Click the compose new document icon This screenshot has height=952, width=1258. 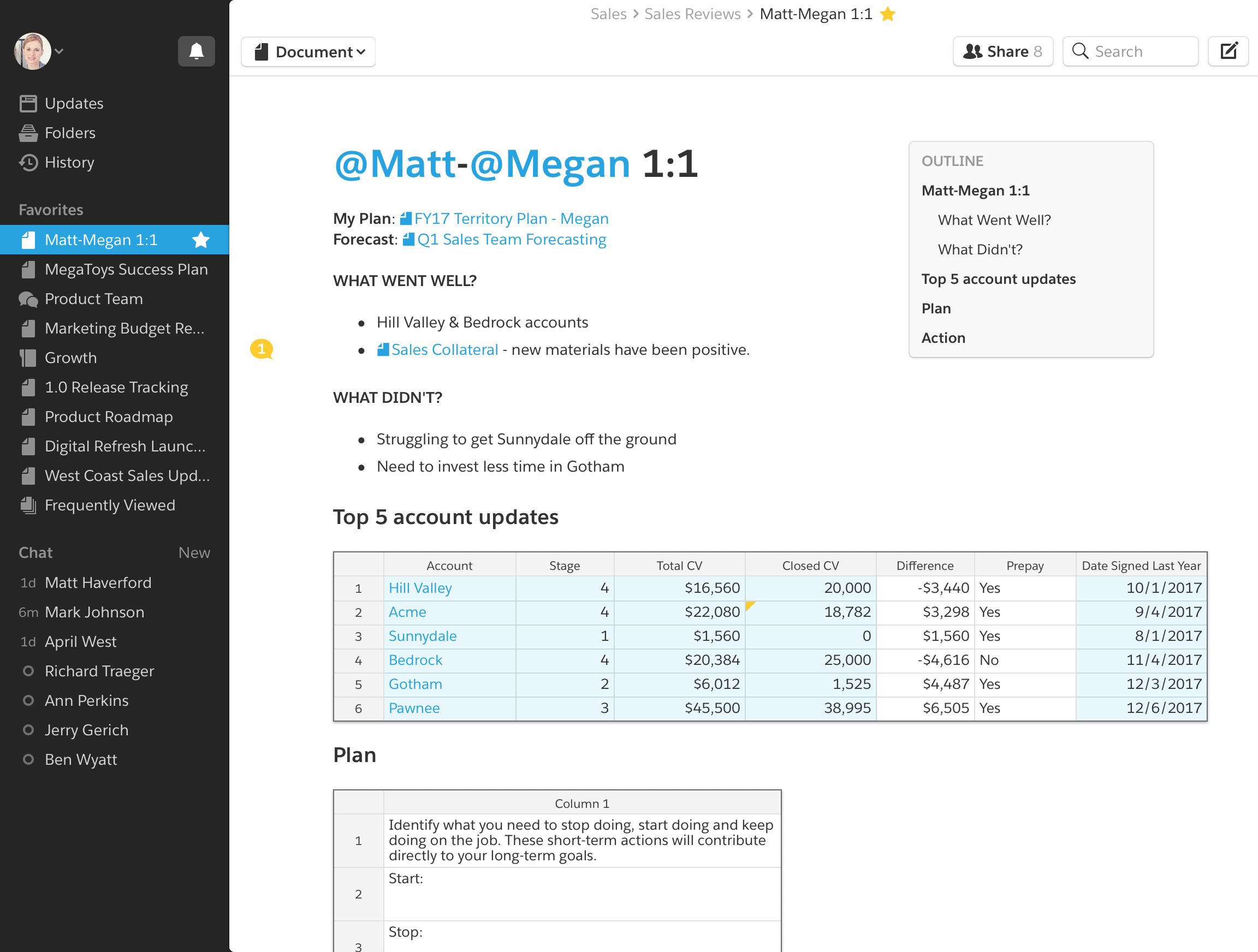tap(1229, 51)
